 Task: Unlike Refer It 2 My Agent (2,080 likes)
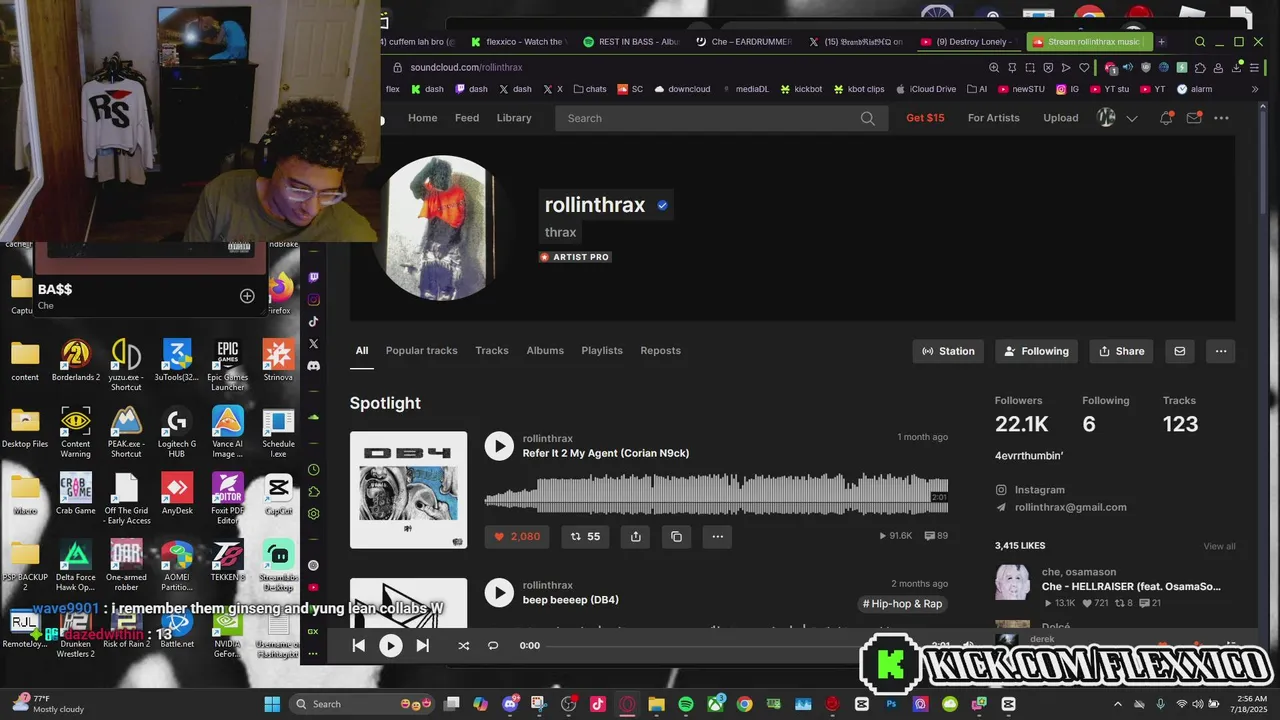tap(517, 537)
